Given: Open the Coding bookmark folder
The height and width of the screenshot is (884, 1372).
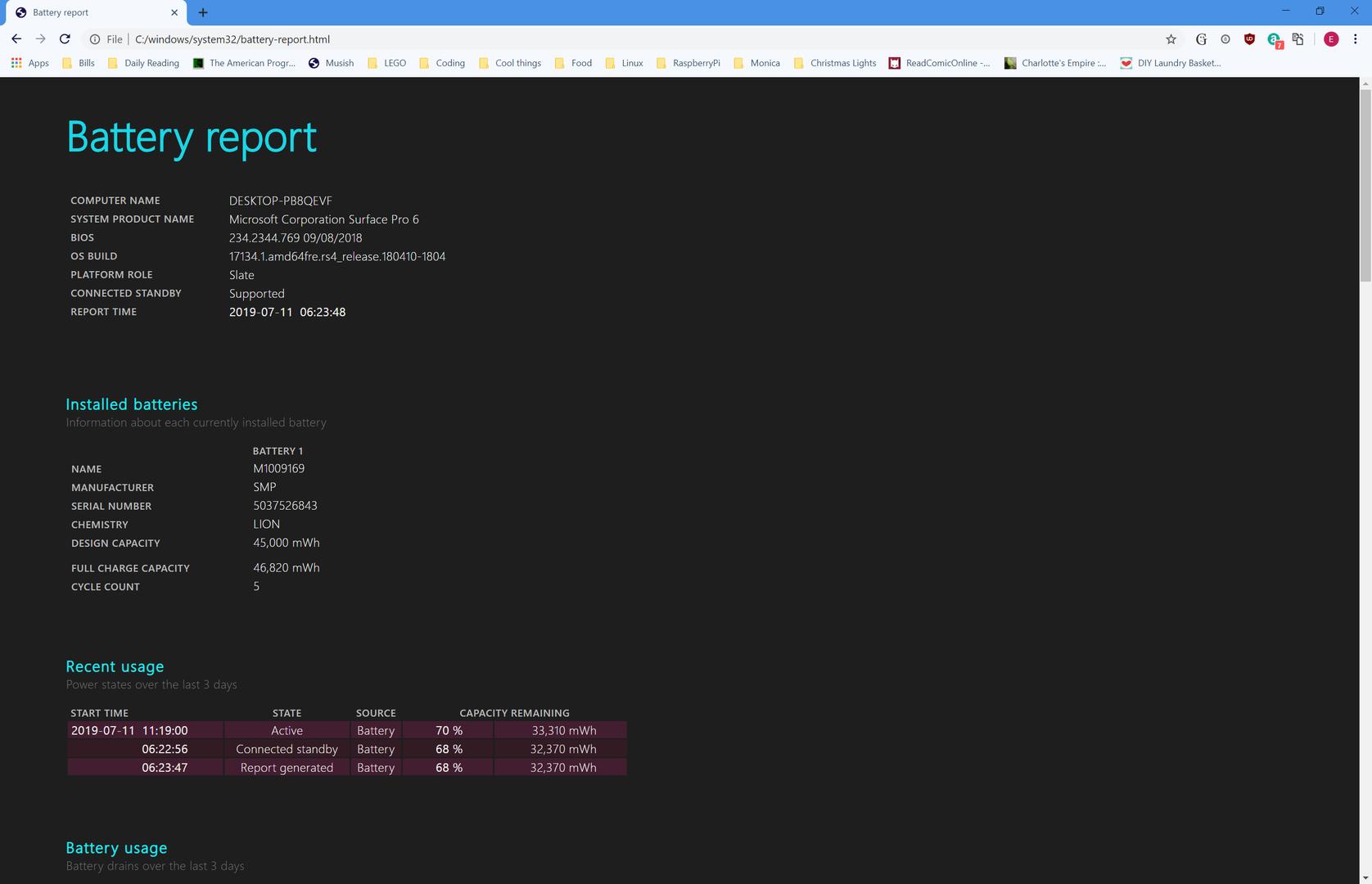Looking at the screenshot, I should click(441, 63).
